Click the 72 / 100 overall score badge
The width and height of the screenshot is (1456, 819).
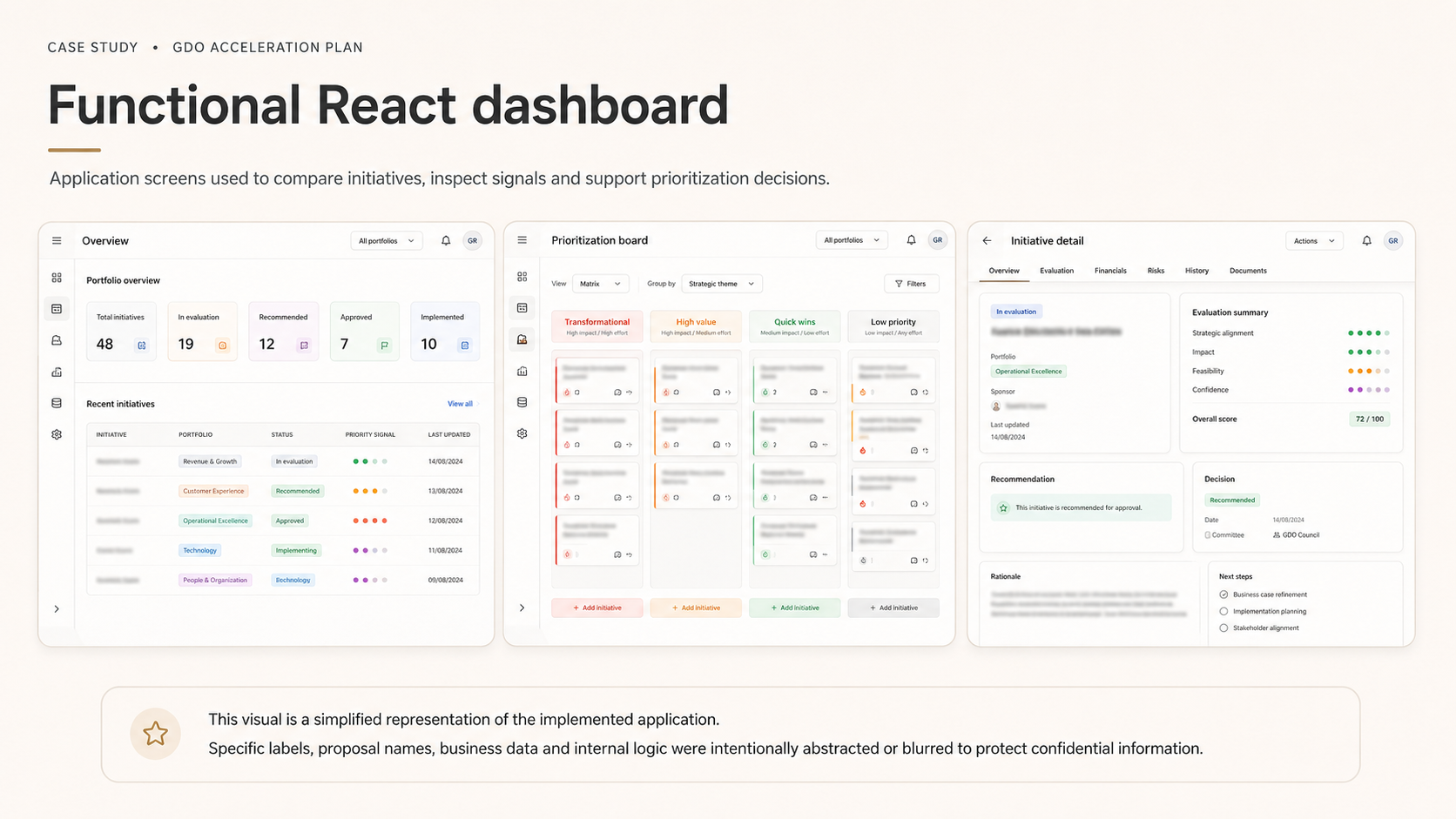click(x=1370, y=419)
